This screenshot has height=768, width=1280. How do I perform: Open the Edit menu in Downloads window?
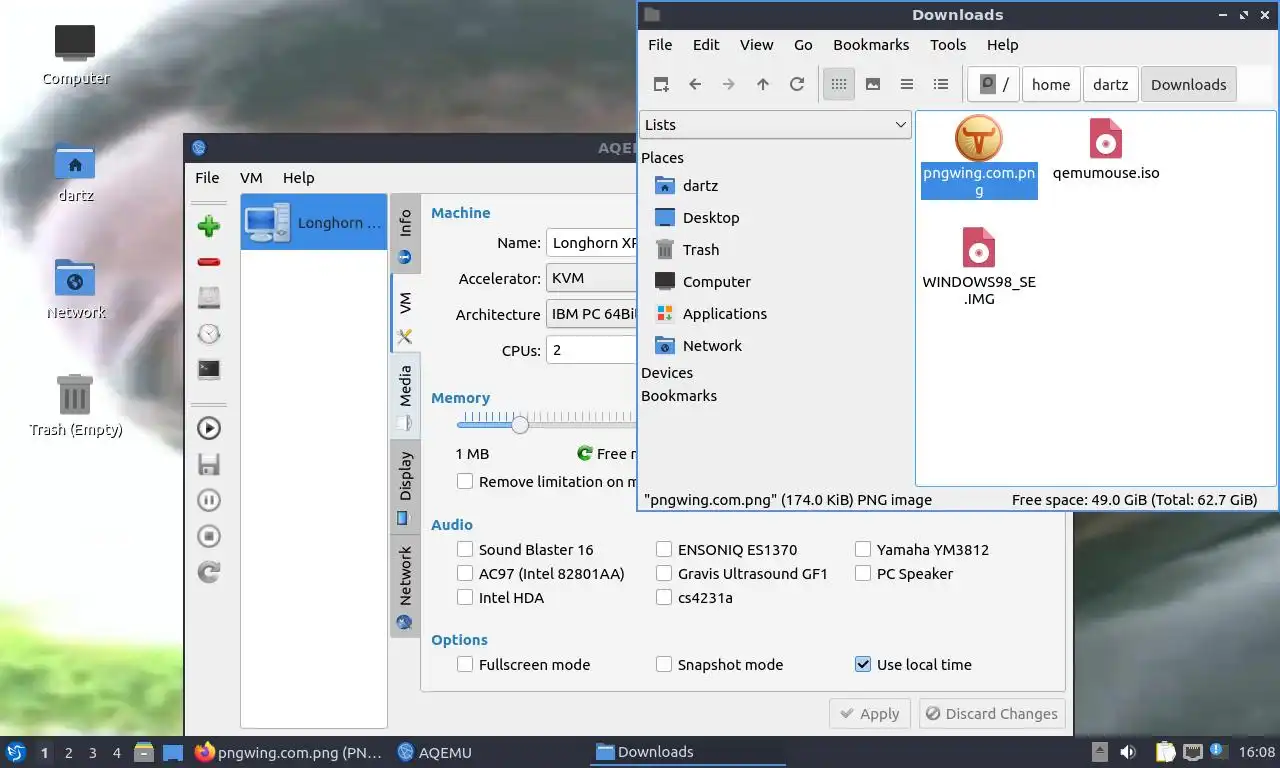click(706, 45)
